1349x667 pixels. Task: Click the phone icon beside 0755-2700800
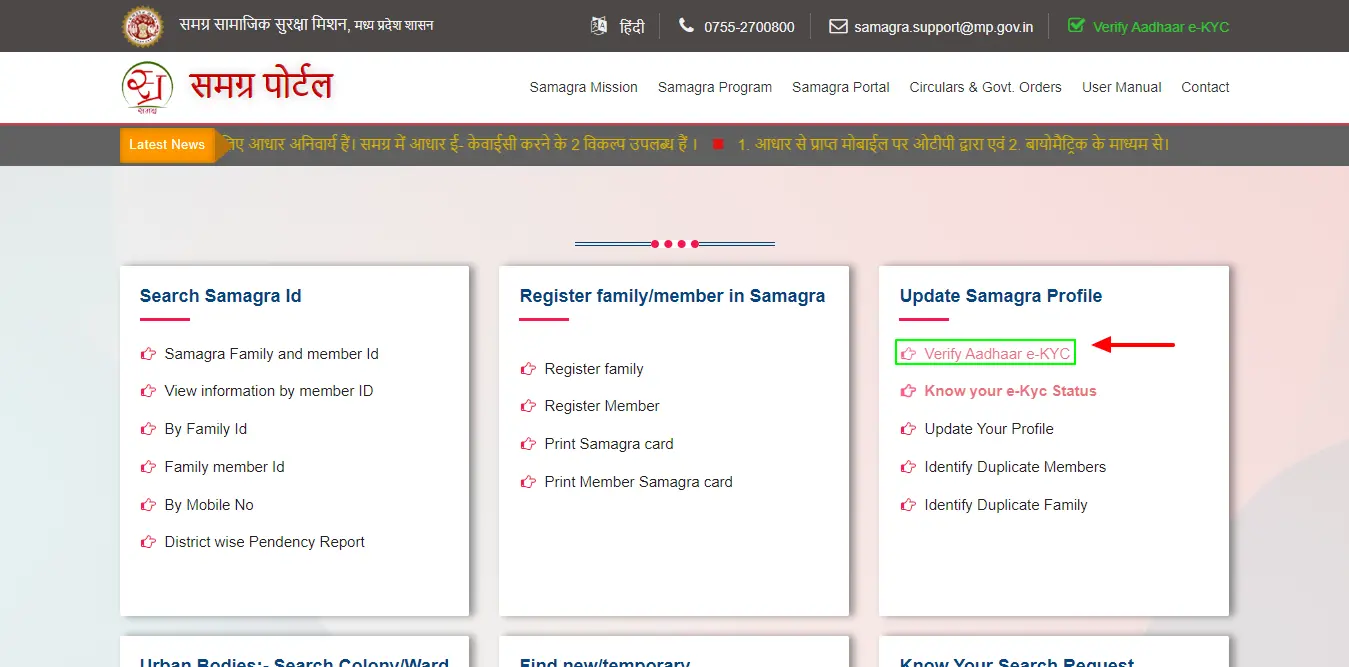tap(686, 26)
